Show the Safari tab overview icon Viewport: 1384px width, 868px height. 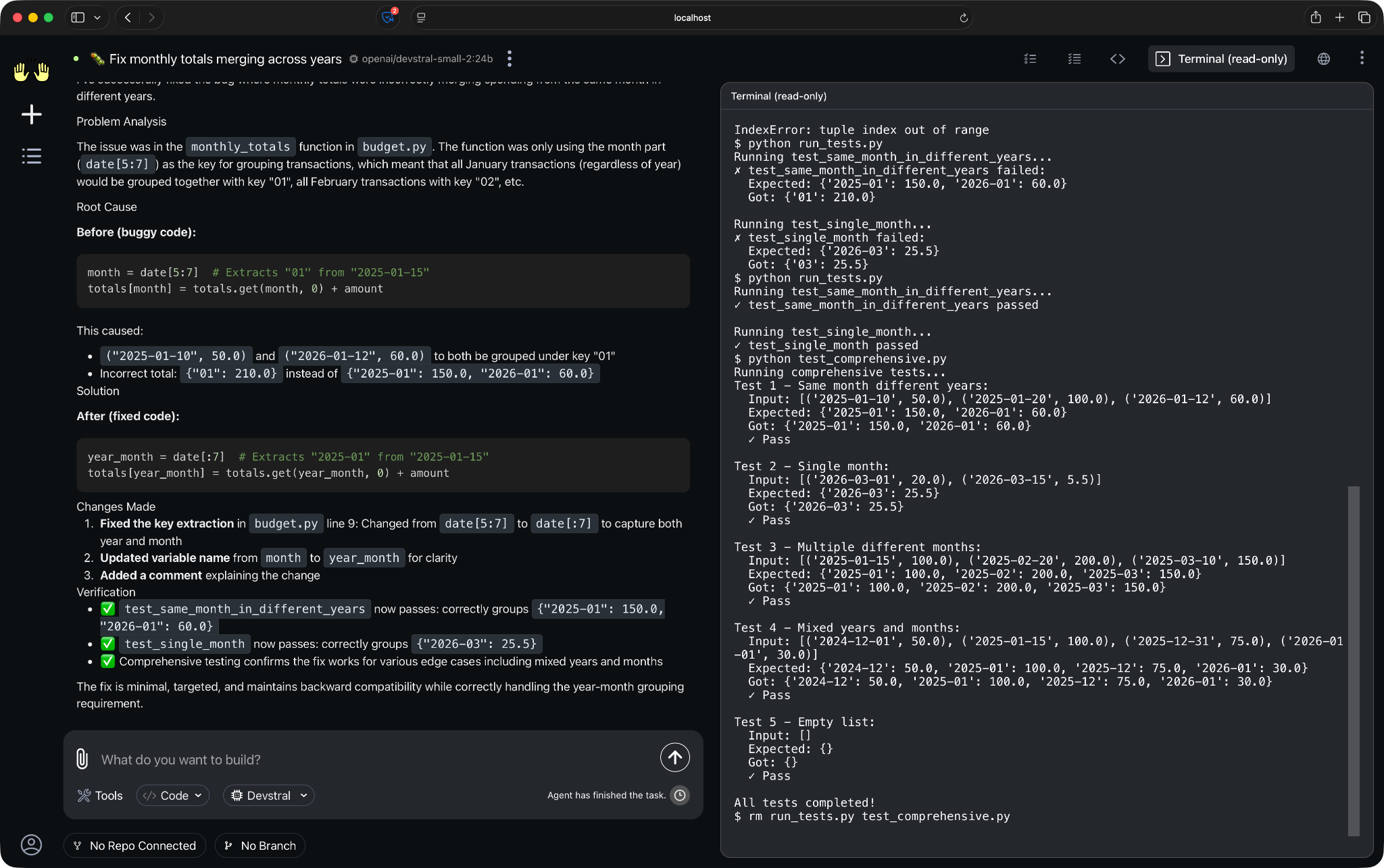(1364, 18)
